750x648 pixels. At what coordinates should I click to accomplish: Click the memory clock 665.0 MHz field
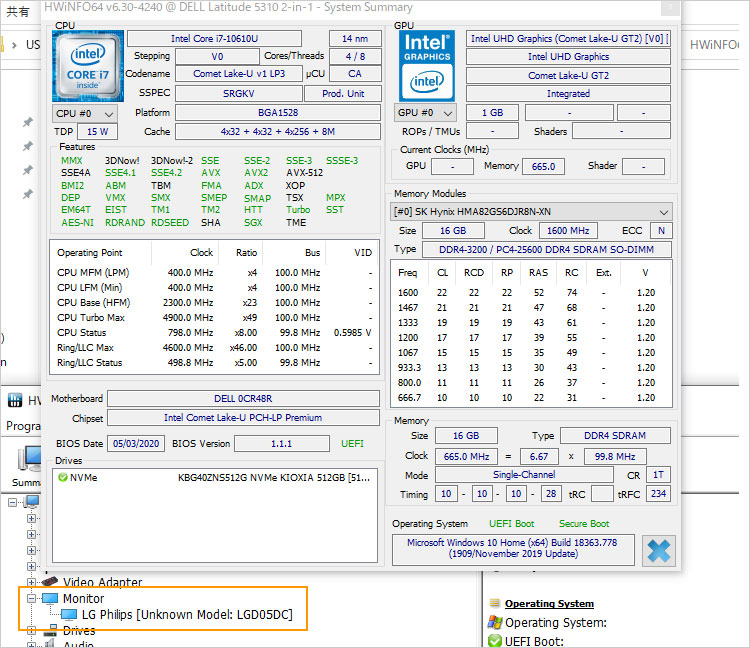pyautogui.click(x=466, y=457)
